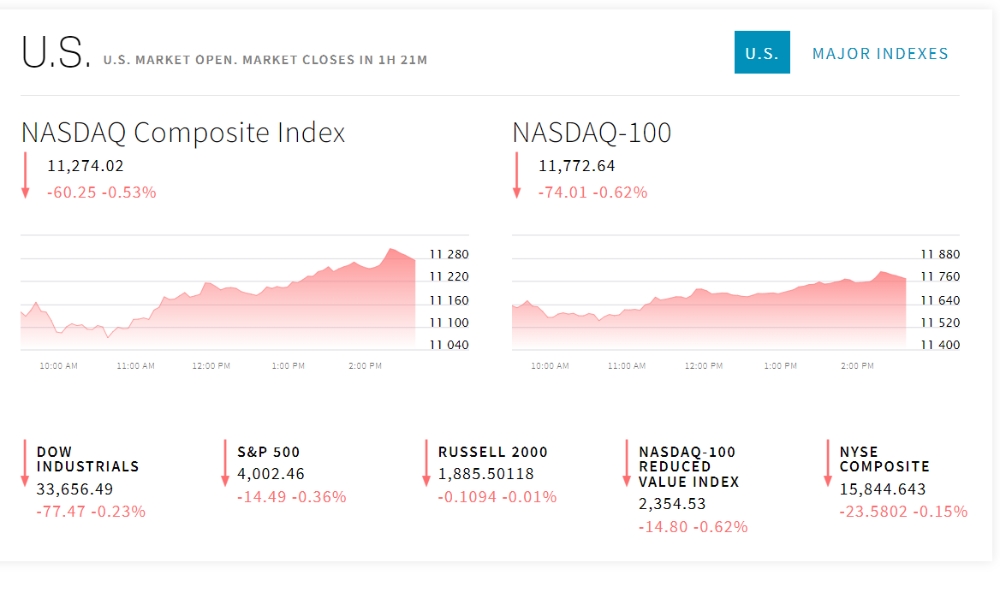The image size is (1000, 616).
Task: Open NASDAQ-100 Reduced Value Index link
Action: [689, 466]
